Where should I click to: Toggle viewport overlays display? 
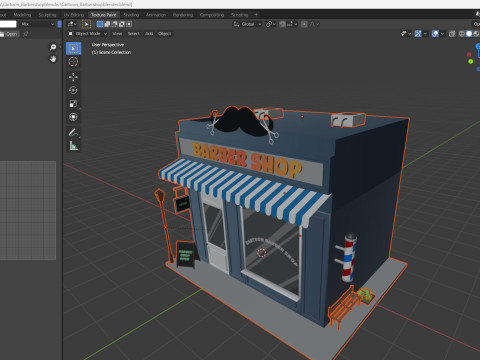click(x=435, y=34)
